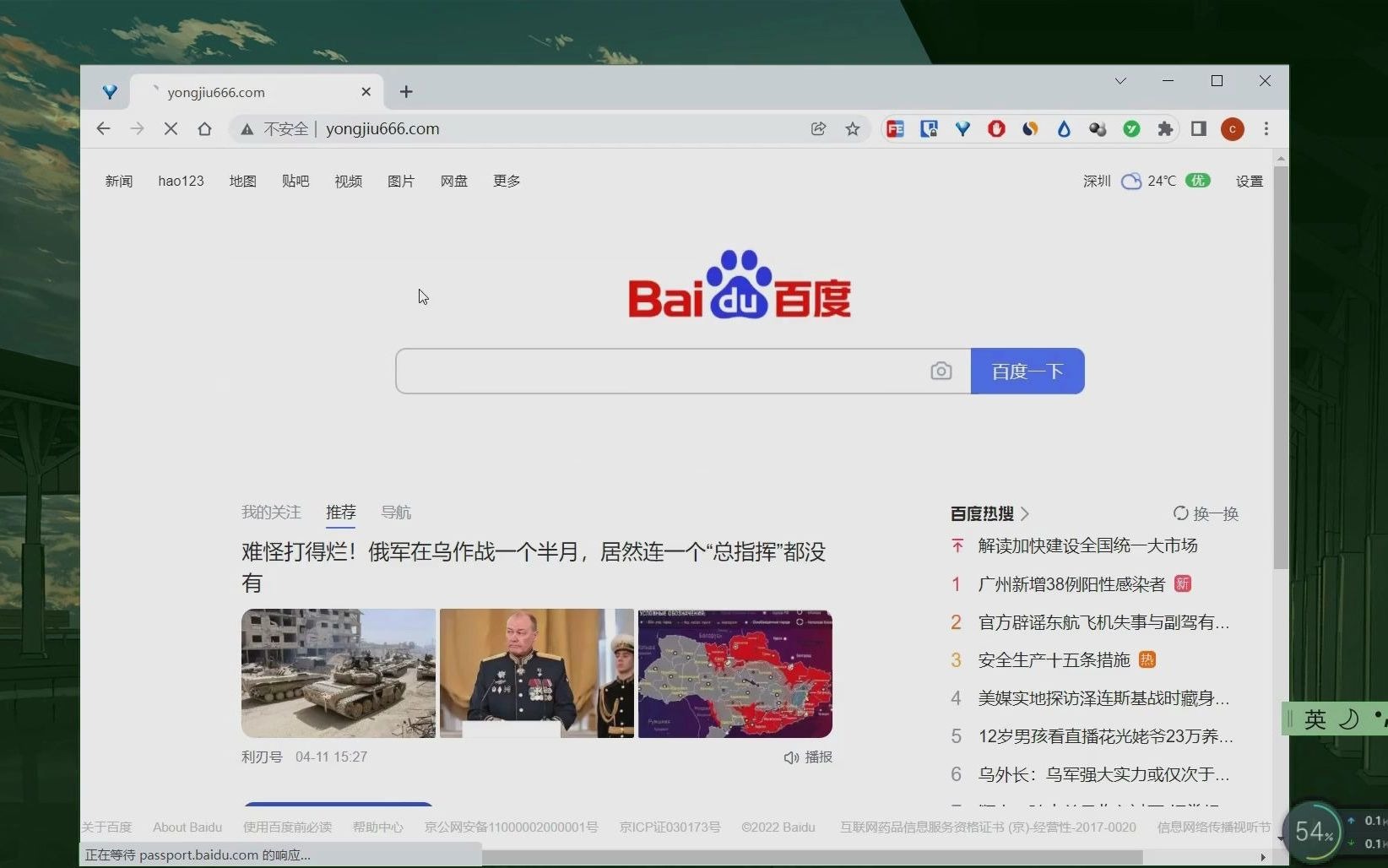Open the browser home page icon
This screenshot has height=868, width=1388.
204,128
